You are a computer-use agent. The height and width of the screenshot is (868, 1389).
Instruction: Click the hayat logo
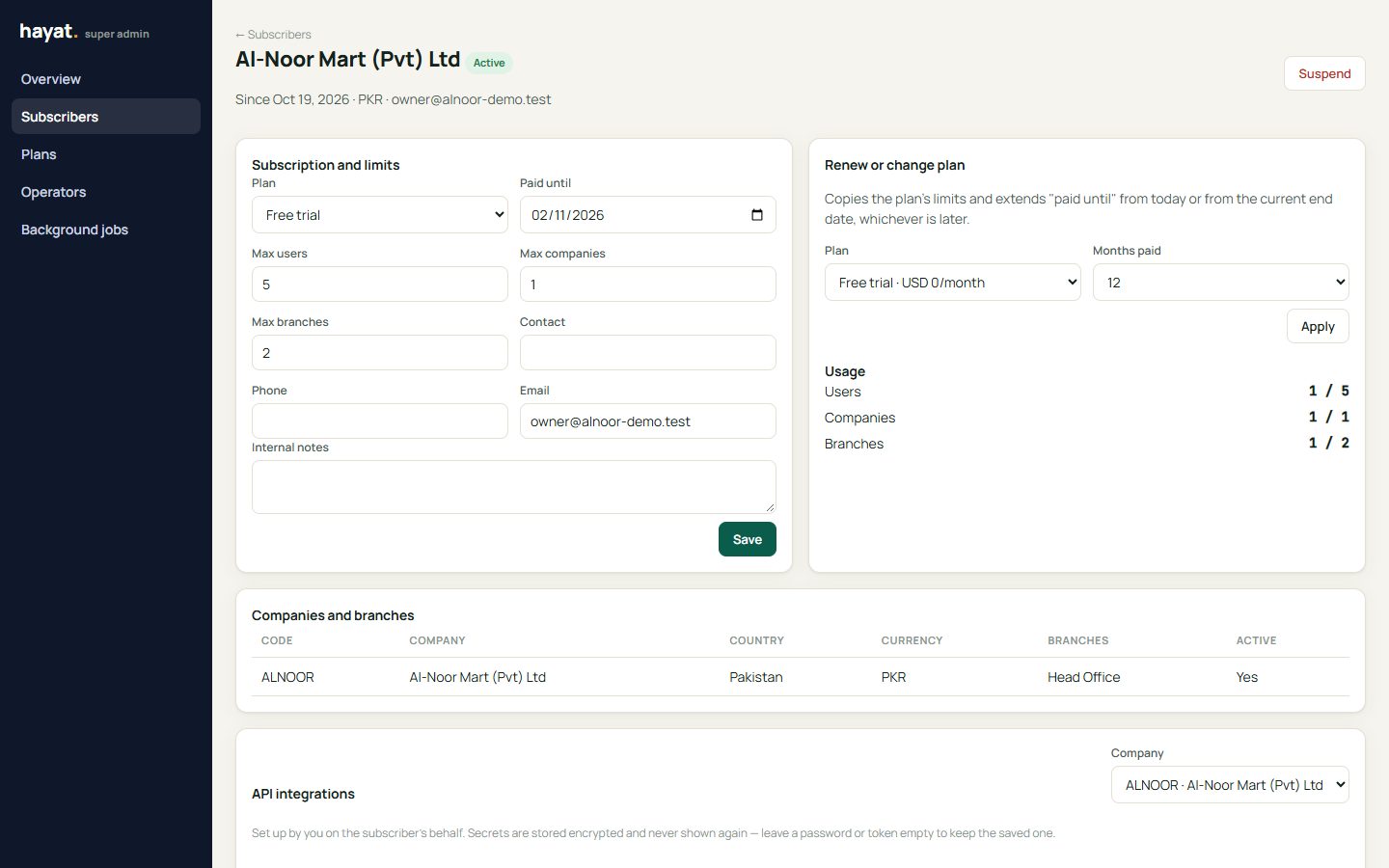(48, 32)
